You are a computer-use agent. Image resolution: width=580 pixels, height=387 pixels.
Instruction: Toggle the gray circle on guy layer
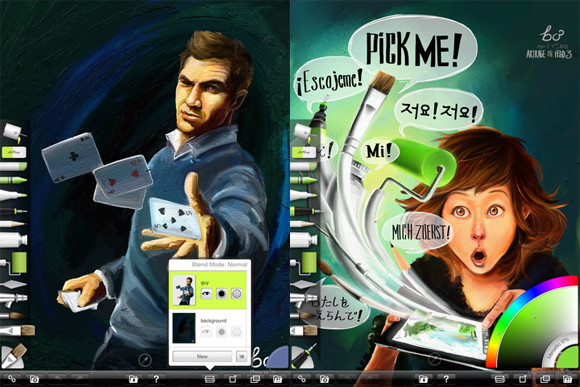237,294
